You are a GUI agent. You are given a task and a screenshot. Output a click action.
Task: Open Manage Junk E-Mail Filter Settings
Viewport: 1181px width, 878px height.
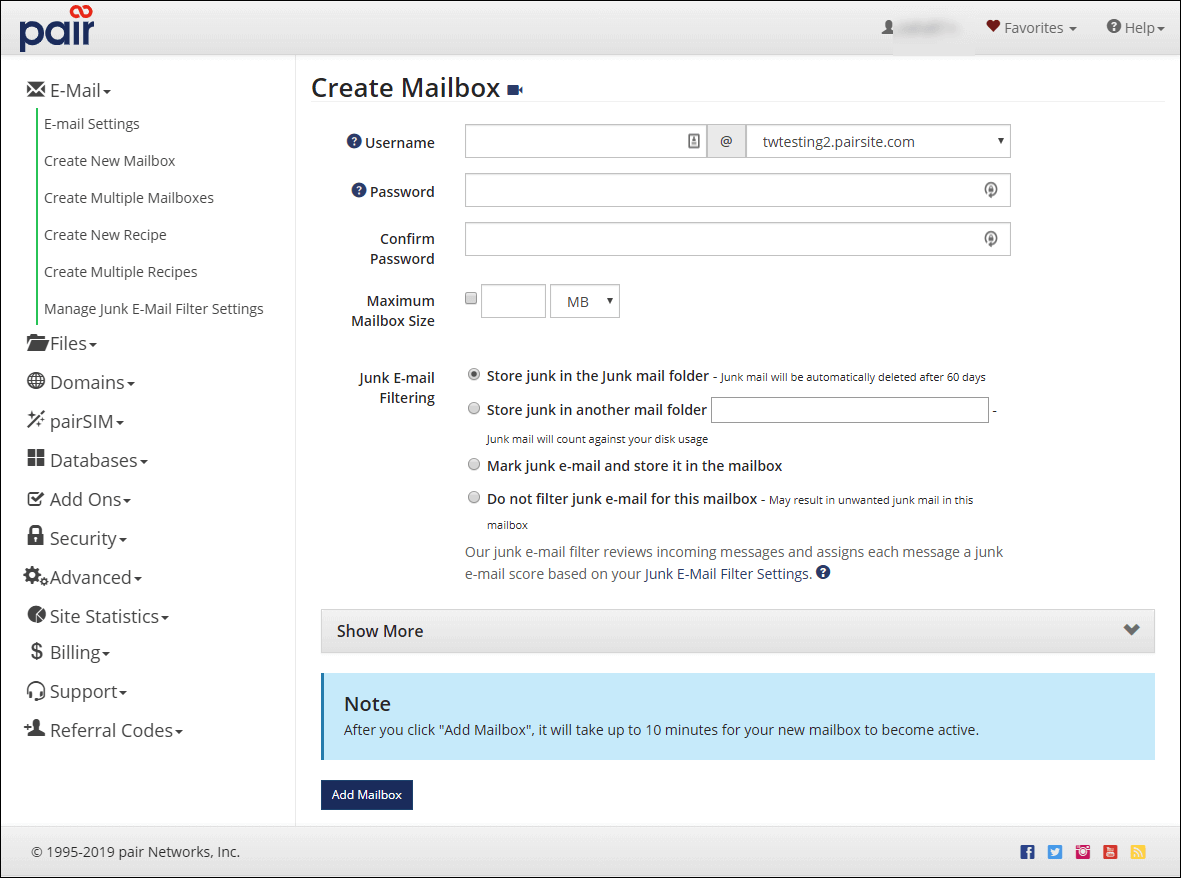coord(154,308)
